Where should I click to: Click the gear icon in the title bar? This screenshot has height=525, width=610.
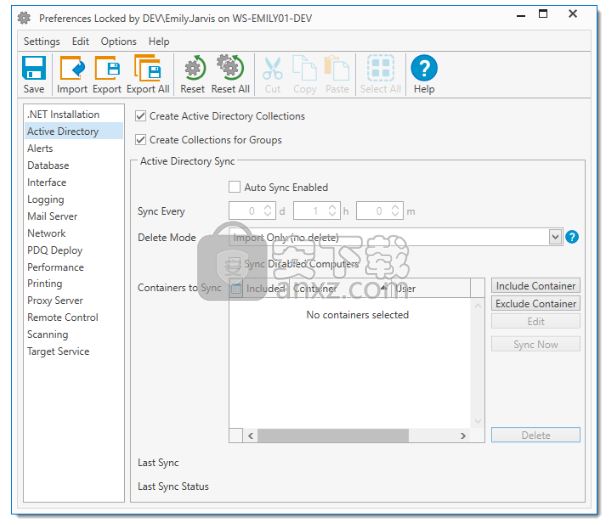[24, 18]
